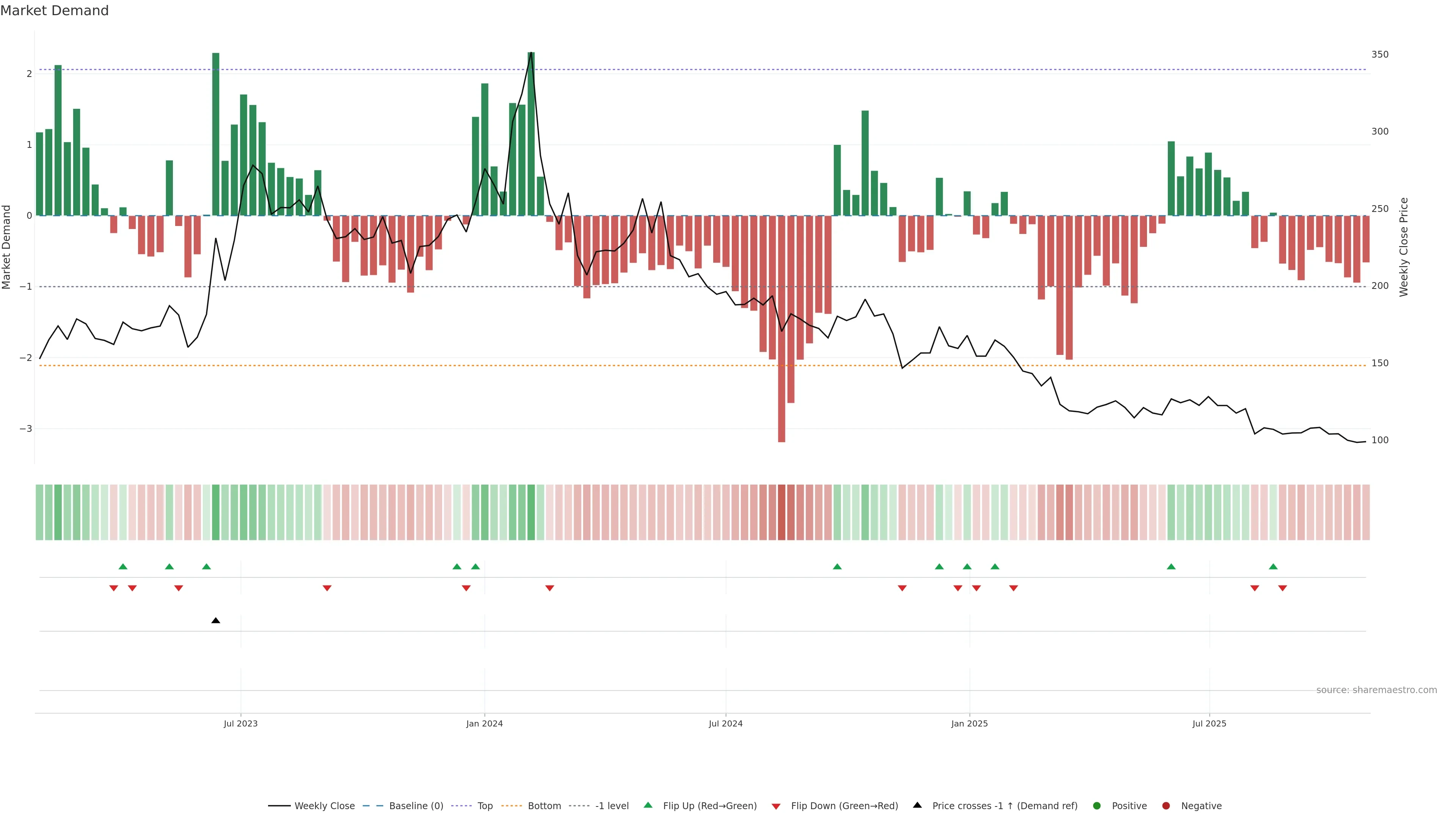Click the orange Bottom legend line

click(511, 805)
